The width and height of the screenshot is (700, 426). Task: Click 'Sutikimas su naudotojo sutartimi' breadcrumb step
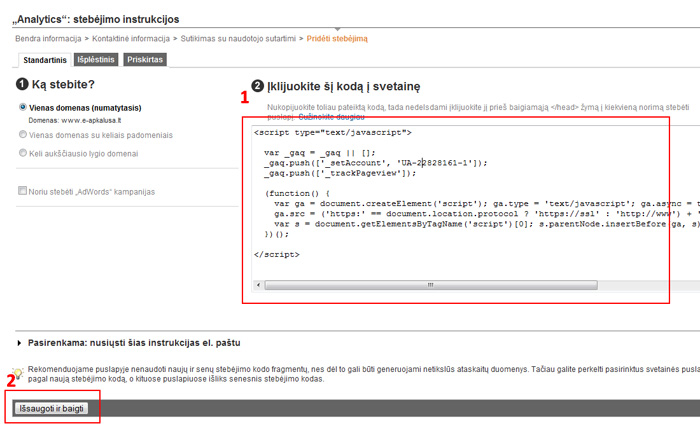(238, 39)
